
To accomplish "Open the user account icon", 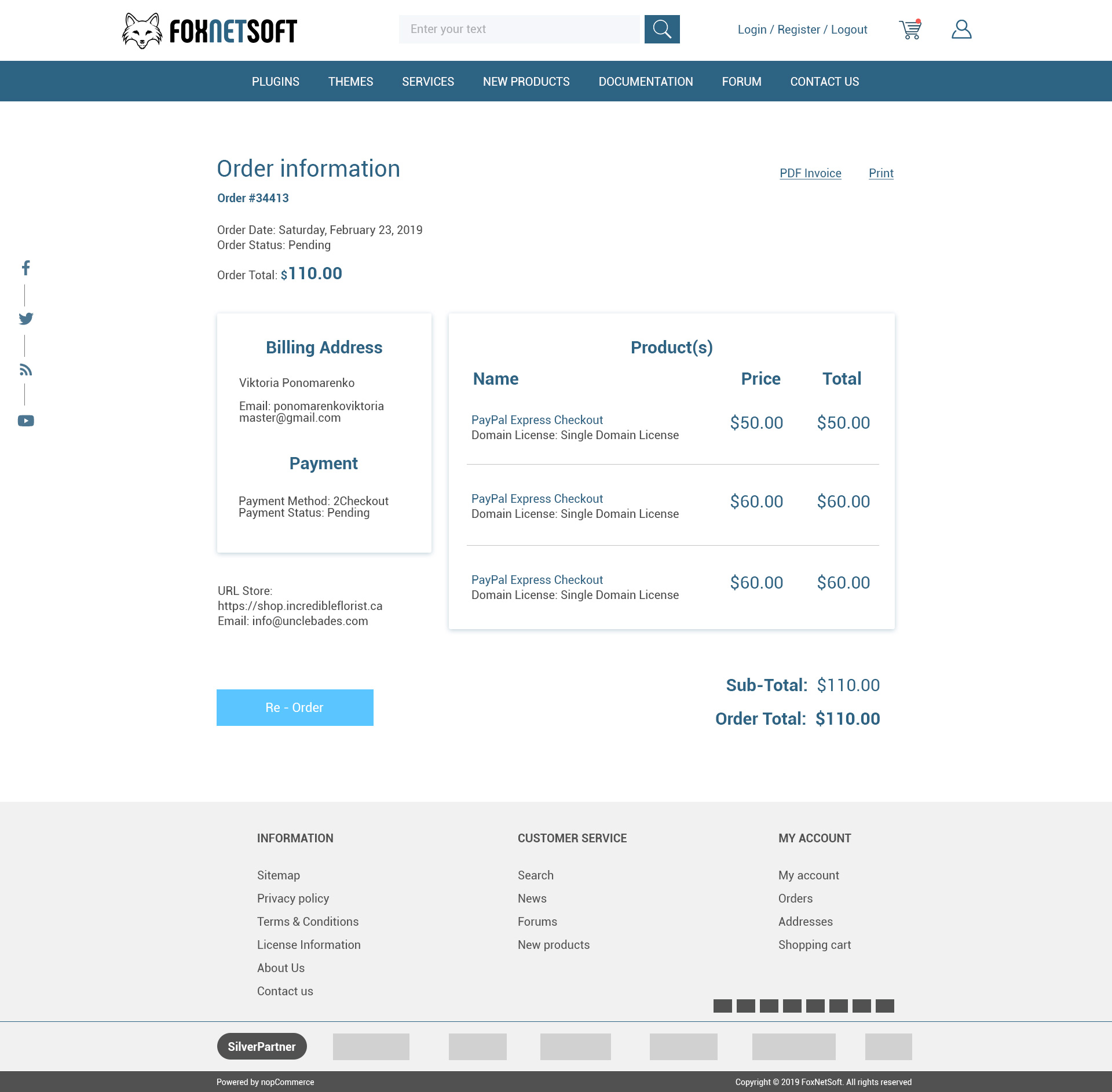I will (961, 29).
